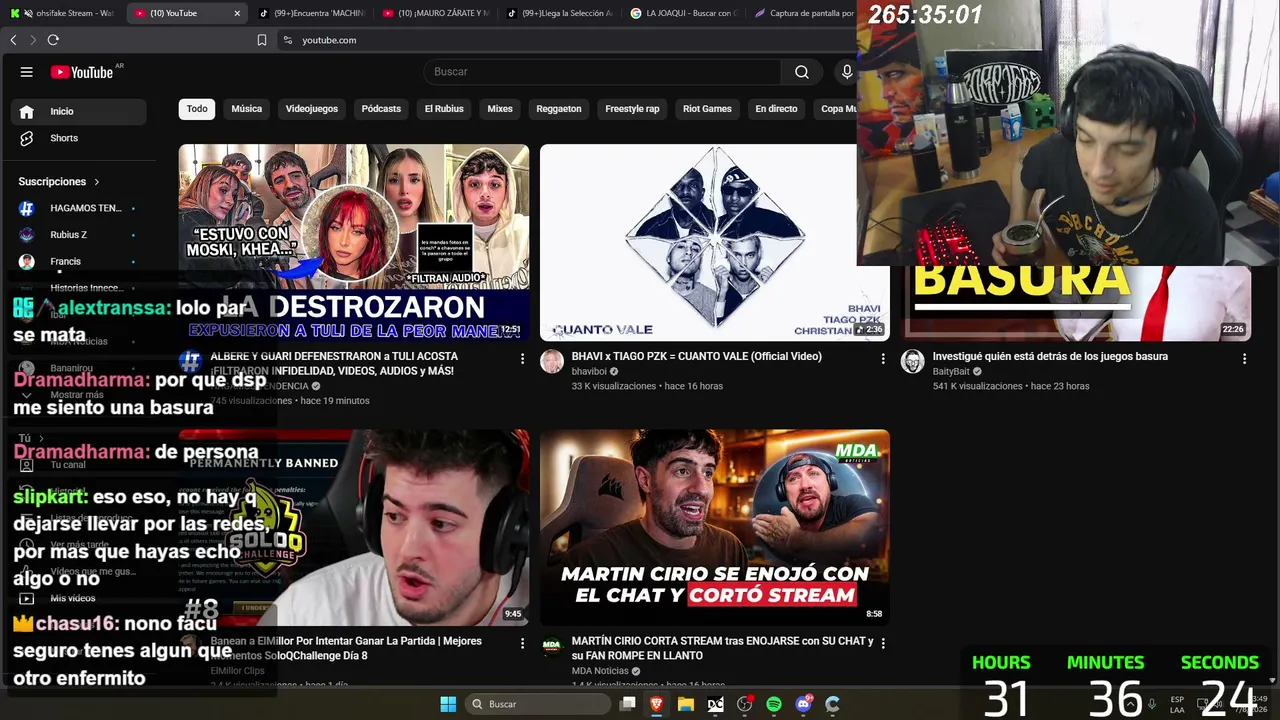Open File Explorer from the taskbar
1280x720 pixels.
[686, 704]
